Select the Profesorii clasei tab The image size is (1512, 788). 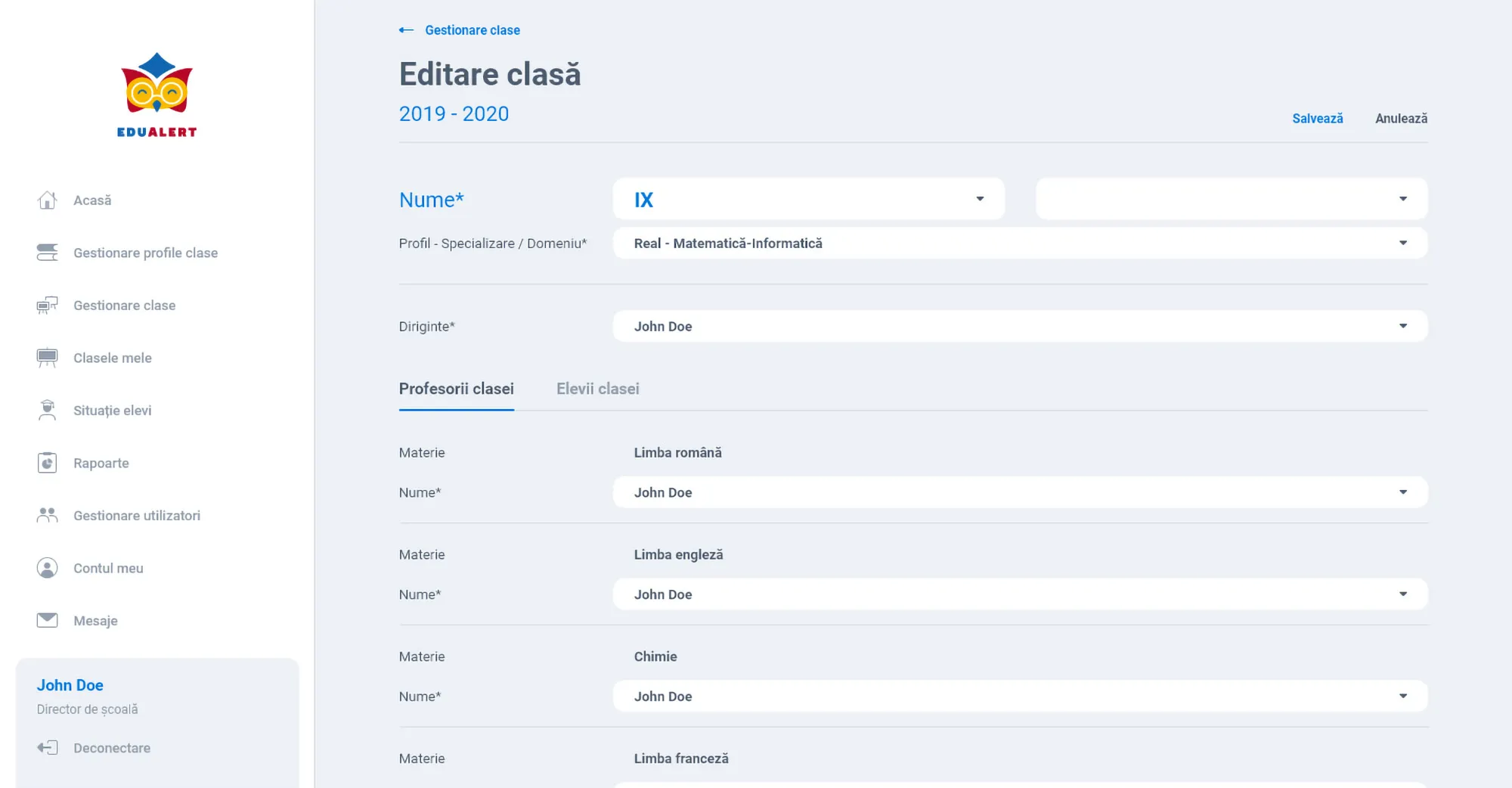point(456,389)
